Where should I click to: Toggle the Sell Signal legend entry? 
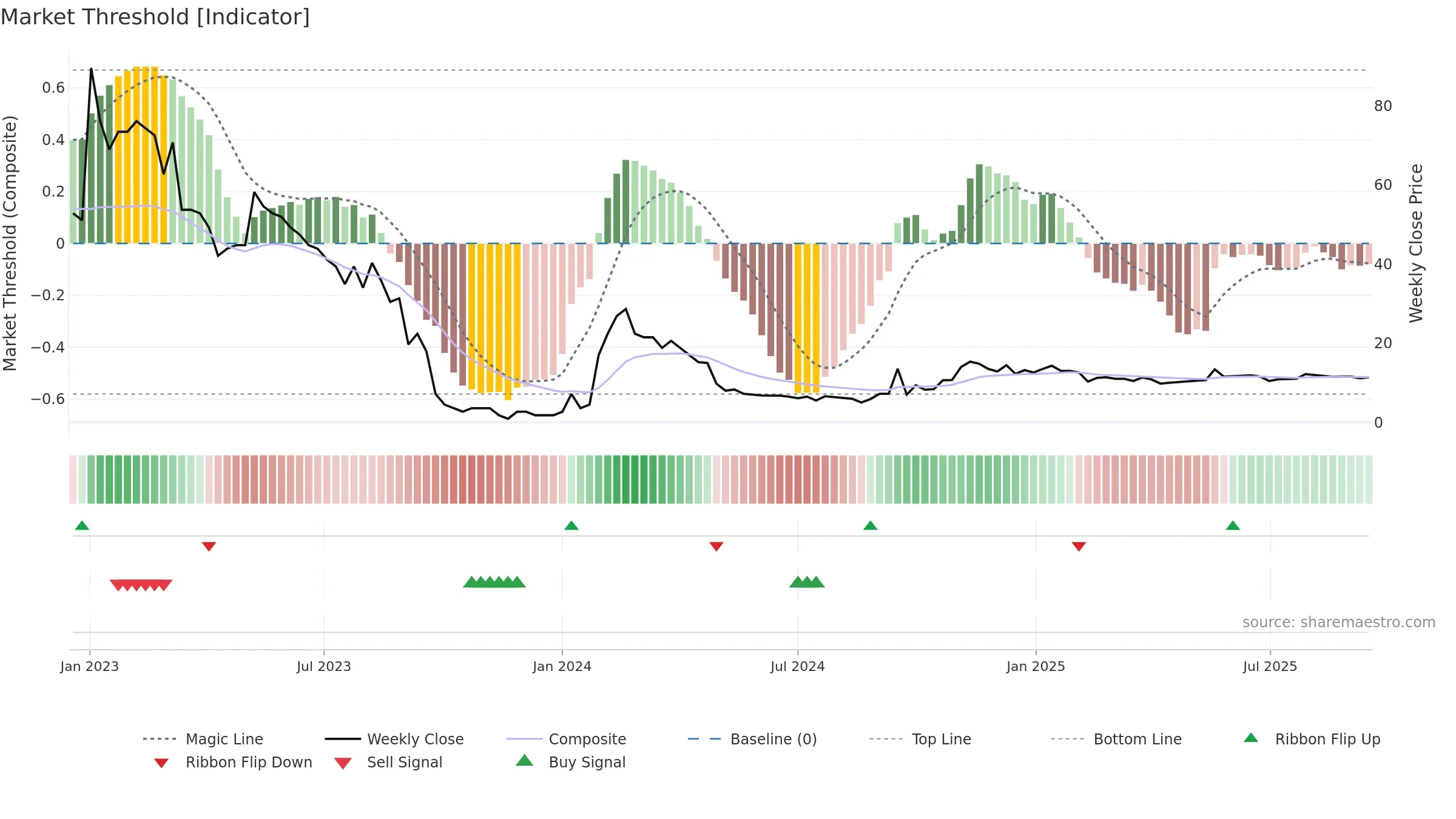click(388, 762)
